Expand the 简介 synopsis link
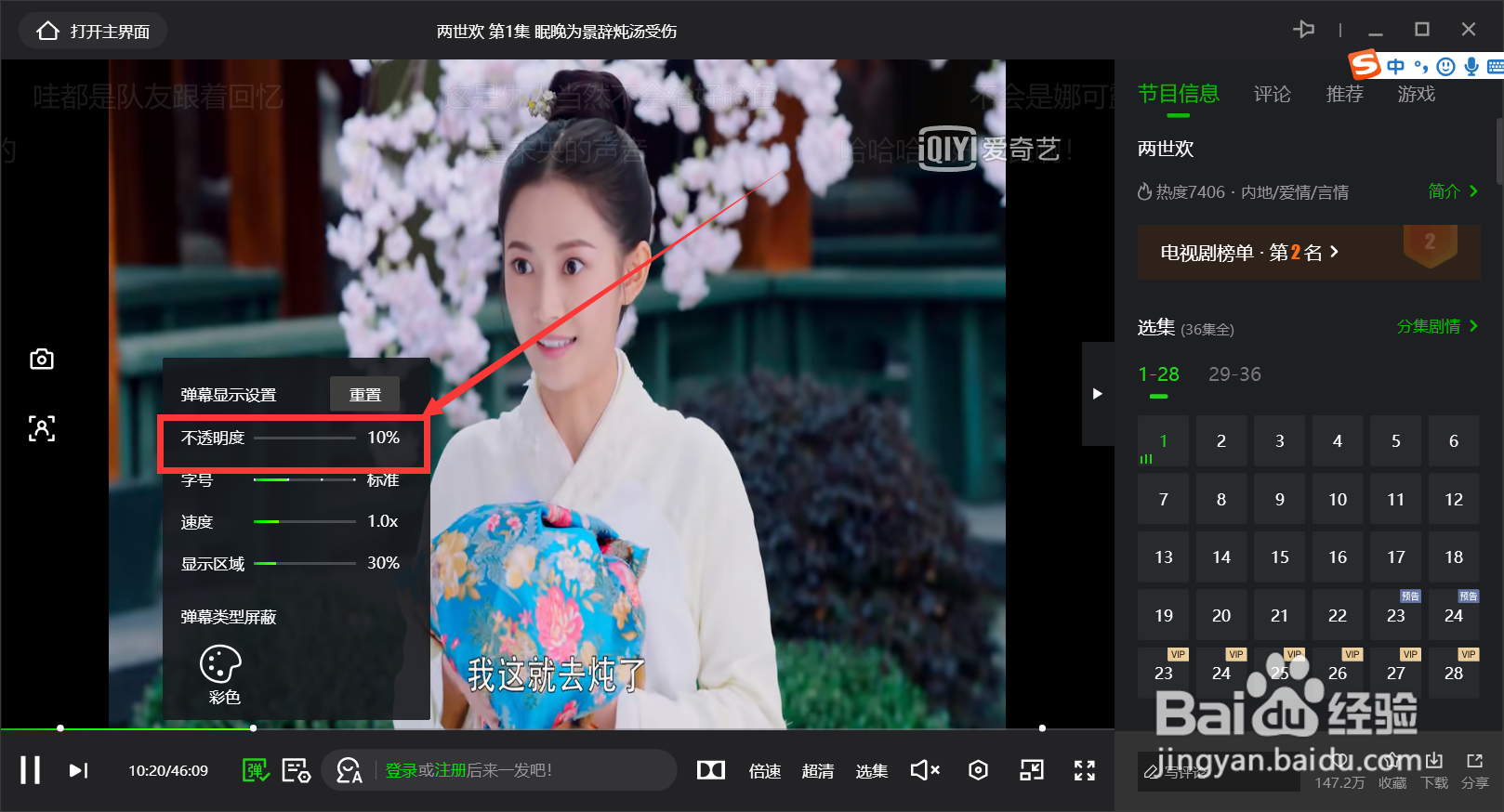This screenshot has height=812, width=1504. point(1453,191)
